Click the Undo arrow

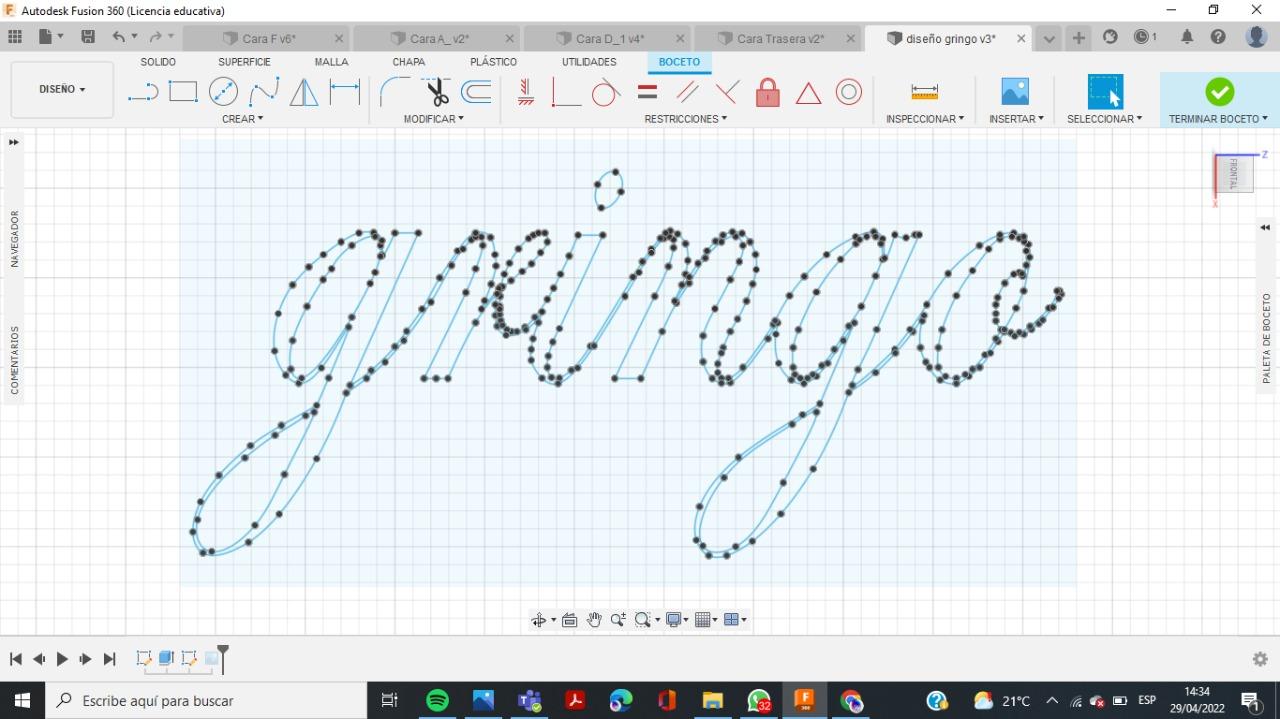pyautogui.click(x=119, y=37)
